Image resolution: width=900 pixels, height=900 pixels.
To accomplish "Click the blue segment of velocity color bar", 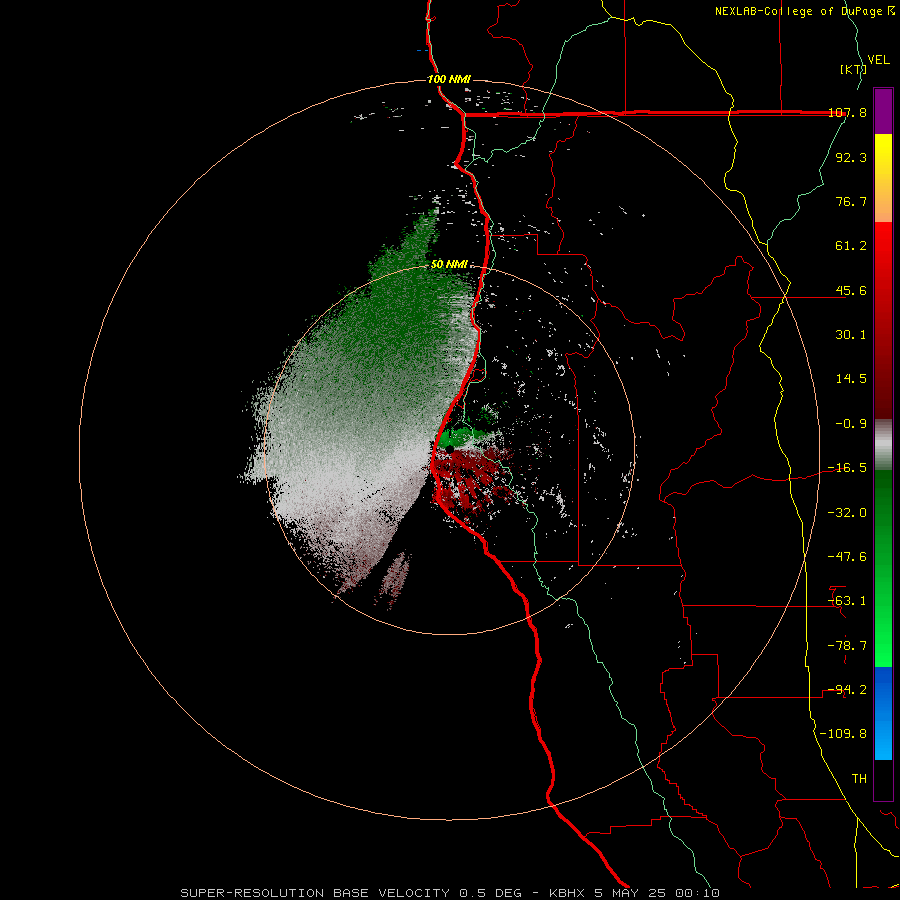I will point(883,713).
